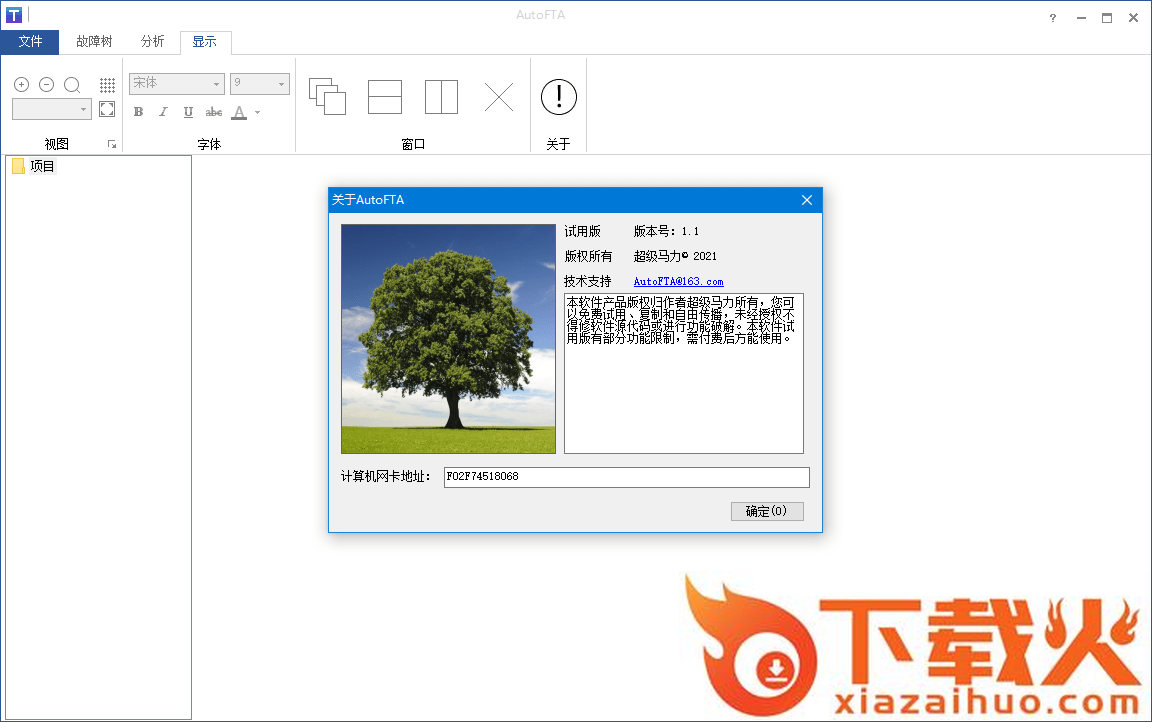Click the zoom in icon
This screenshot has width=1152, height=722.
[21, 85]
